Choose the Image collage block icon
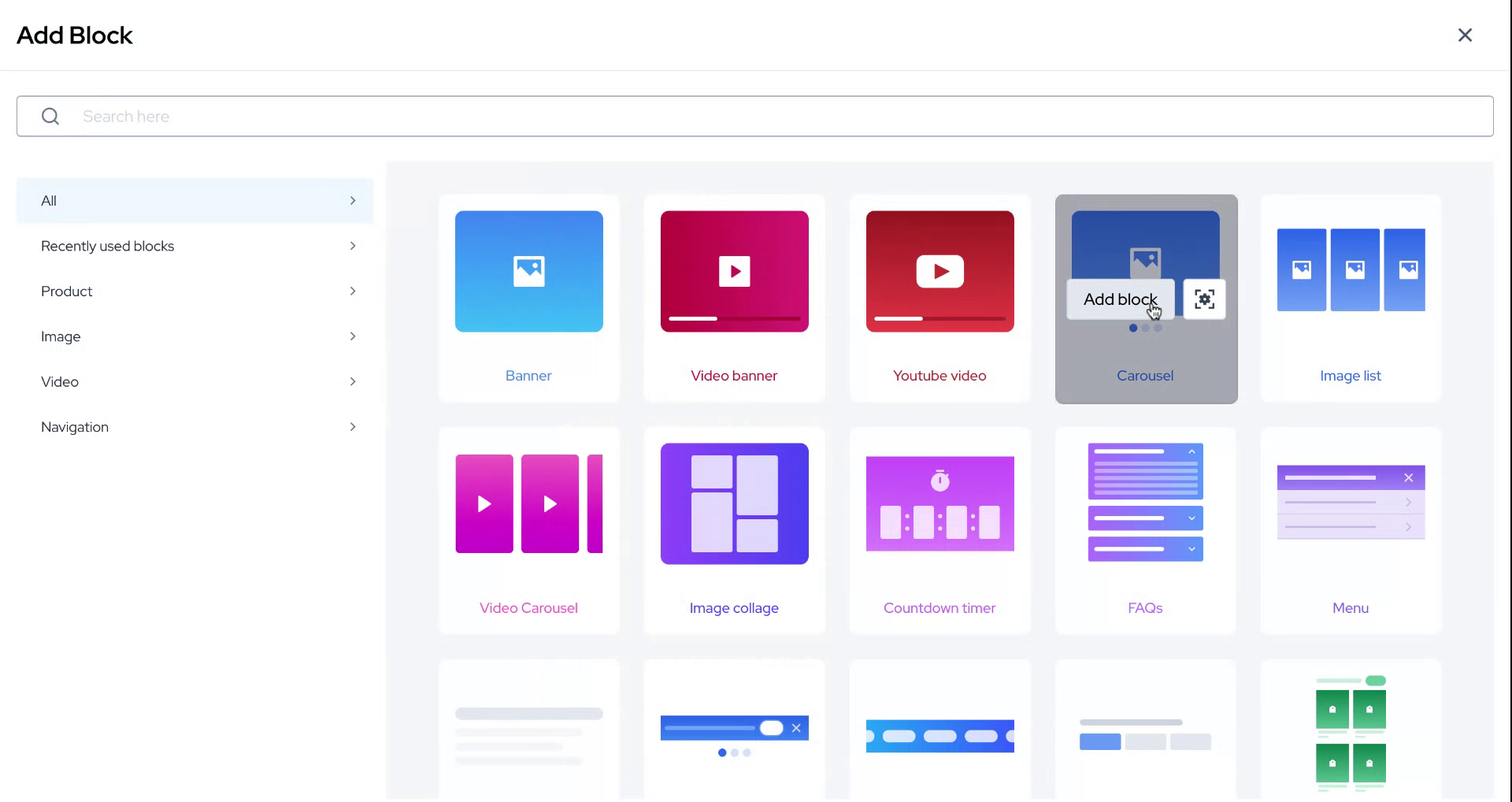 [x=735, y=503]
